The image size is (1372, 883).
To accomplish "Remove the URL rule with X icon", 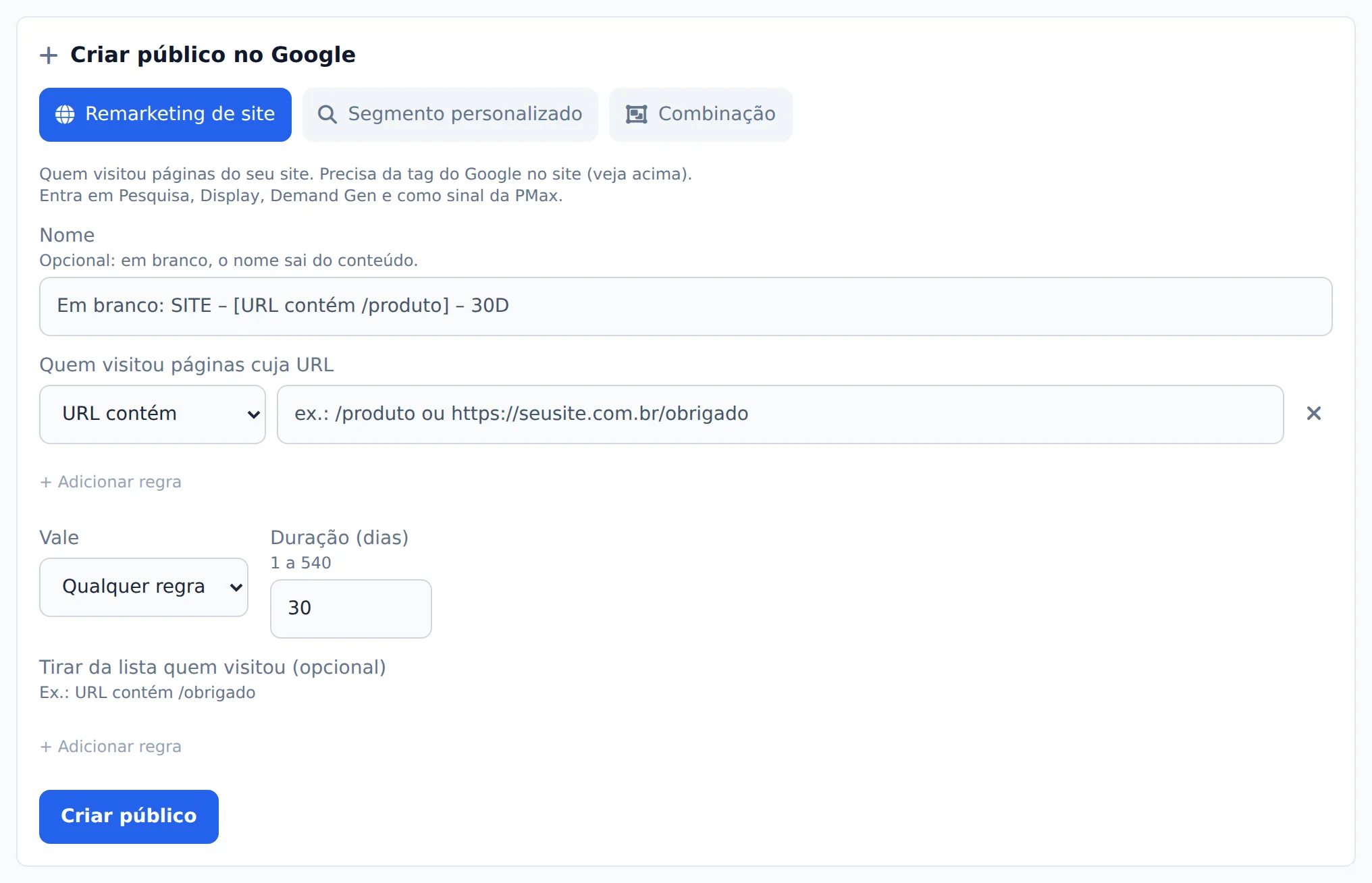I will pyautogui.click(x=1314, y=413).
